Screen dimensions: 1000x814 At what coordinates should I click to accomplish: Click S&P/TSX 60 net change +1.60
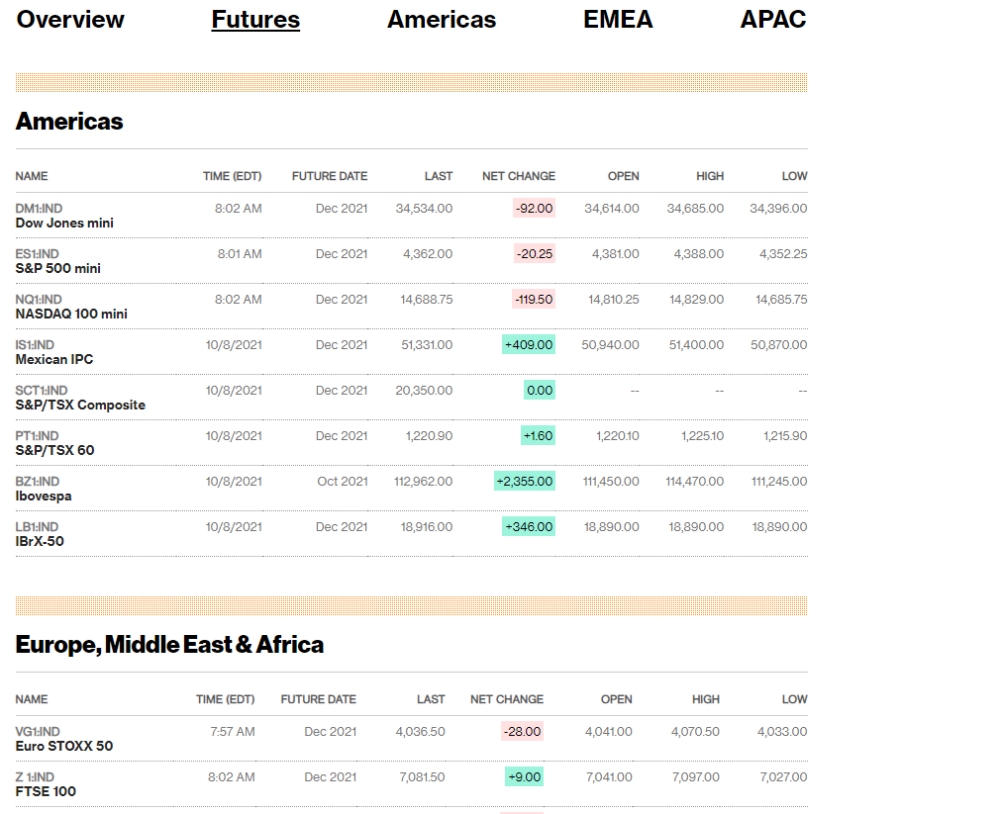(x=538, y=436)
